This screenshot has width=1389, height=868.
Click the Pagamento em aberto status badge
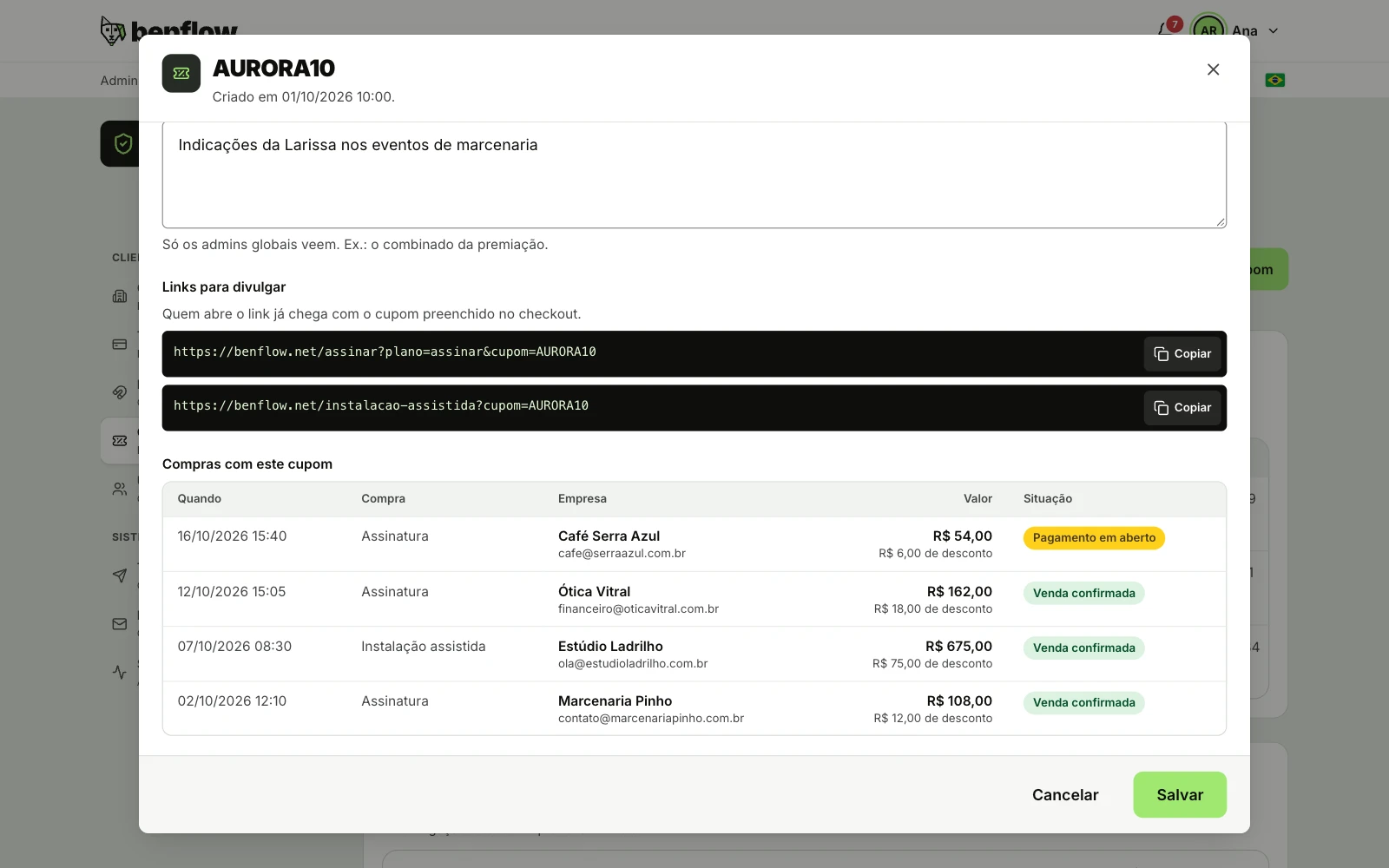[1094, 538]
